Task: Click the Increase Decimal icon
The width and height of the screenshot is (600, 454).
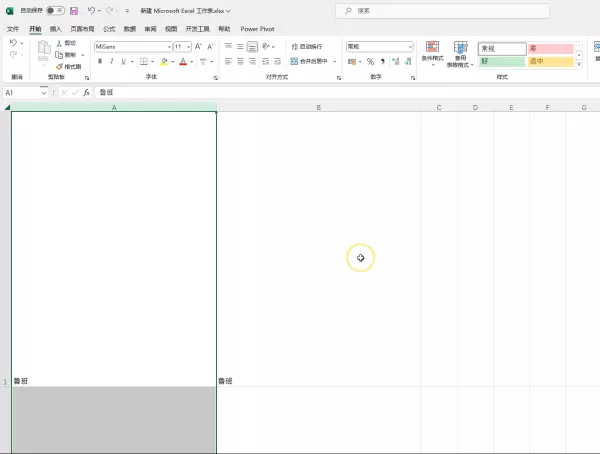Action: 396,62
